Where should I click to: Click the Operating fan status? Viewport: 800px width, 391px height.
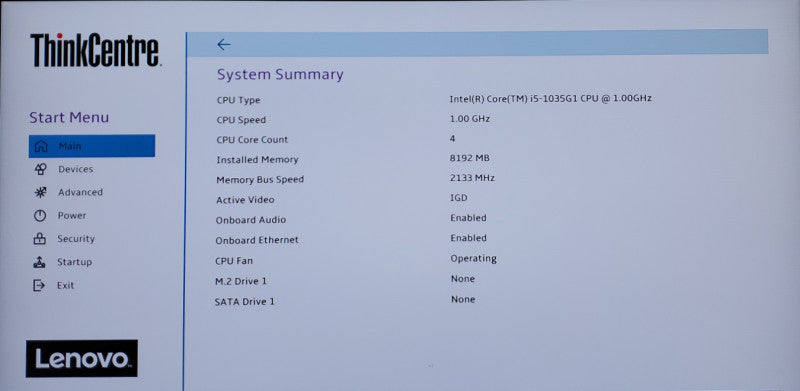[x=473, y=259]
